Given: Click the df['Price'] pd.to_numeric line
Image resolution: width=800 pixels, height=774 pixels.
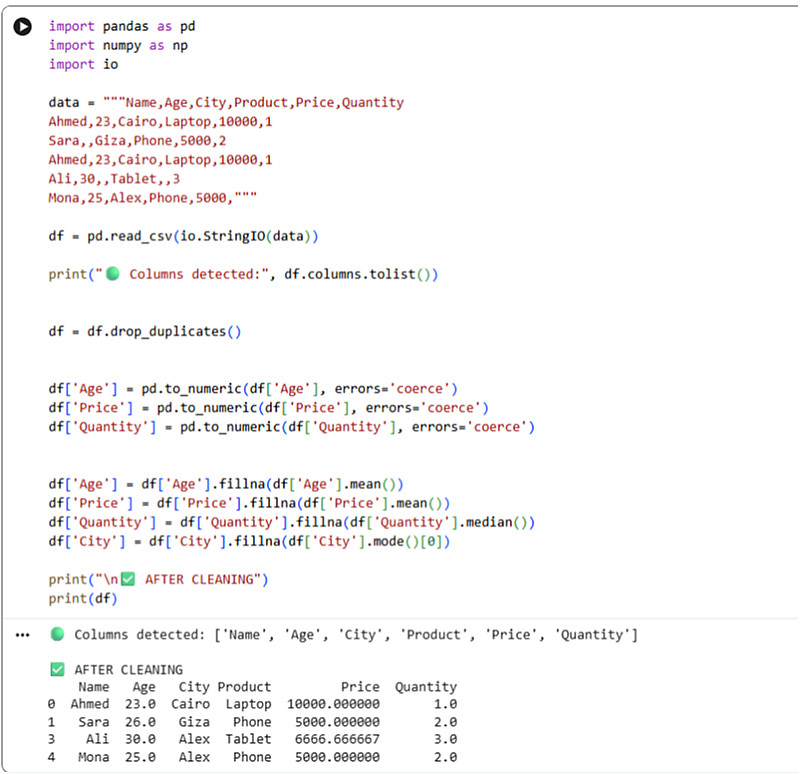Looking at the screenshot, I should click(x=269, y=408).
